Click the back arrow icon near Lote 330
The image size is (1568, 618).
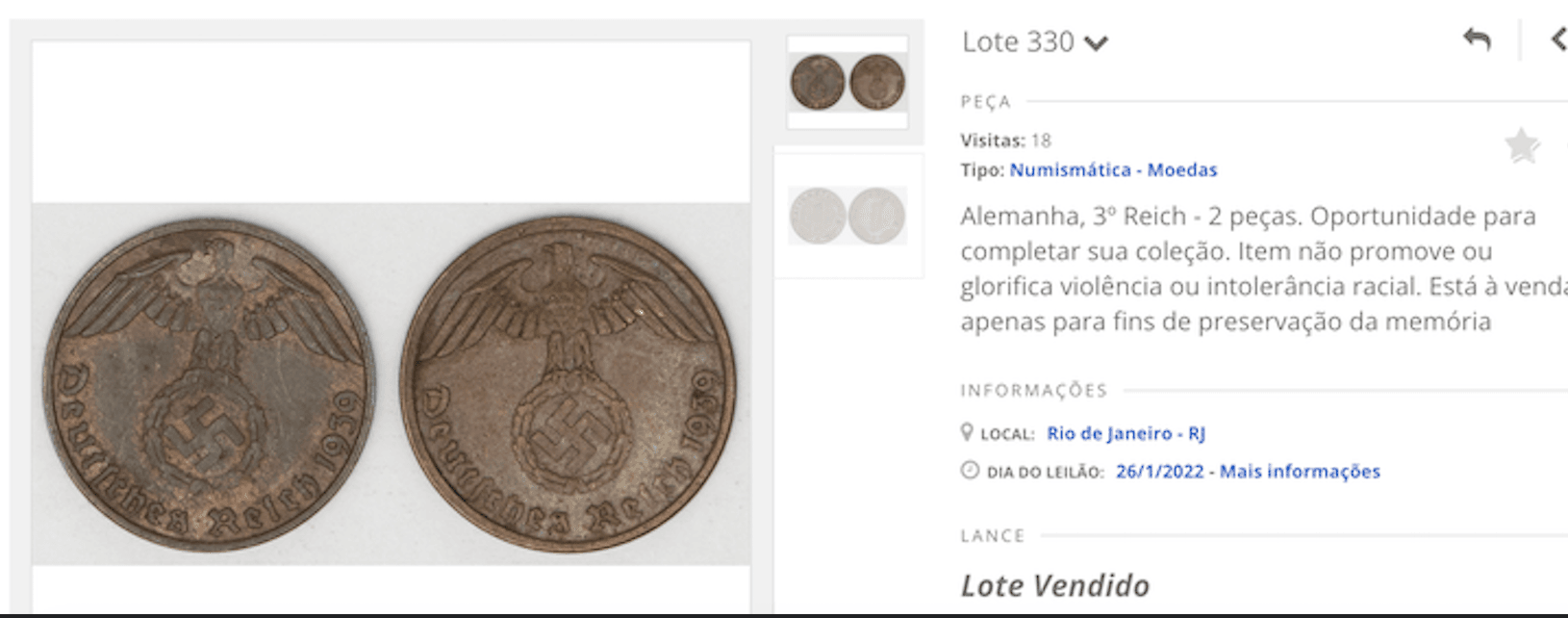[1477, 39]
